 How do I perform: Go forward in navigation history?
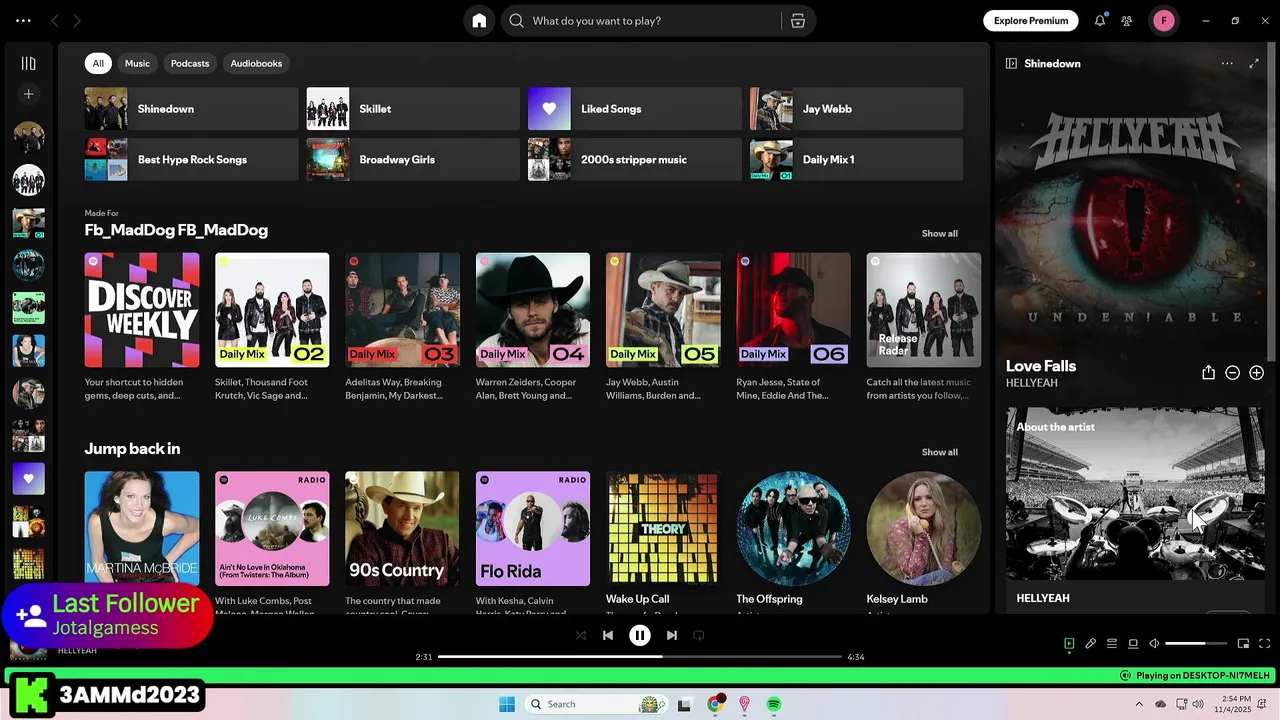click(77, 20)
